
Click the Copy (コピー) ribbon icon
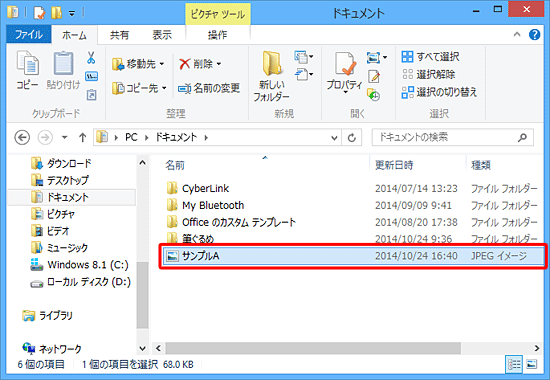[27, 70]
